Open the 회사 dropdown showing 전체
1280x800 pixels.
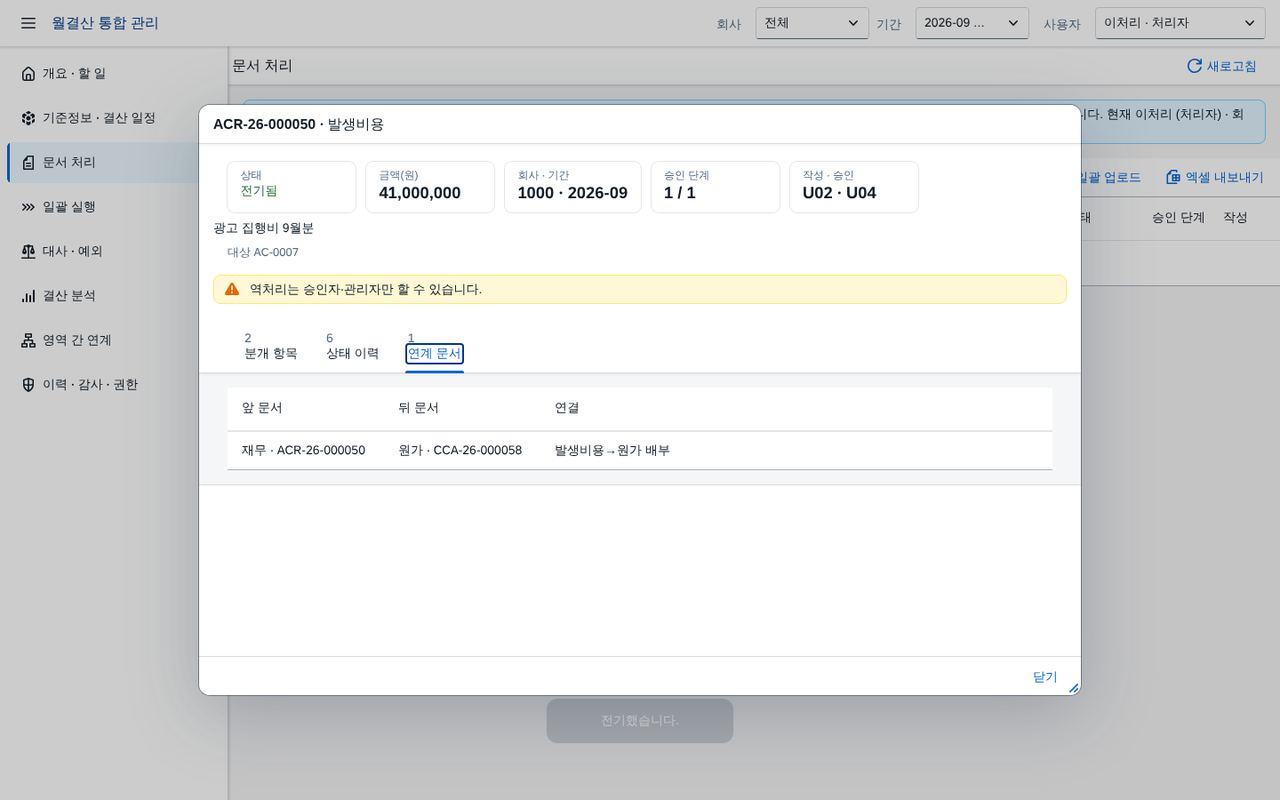click(x=812, y=23)
